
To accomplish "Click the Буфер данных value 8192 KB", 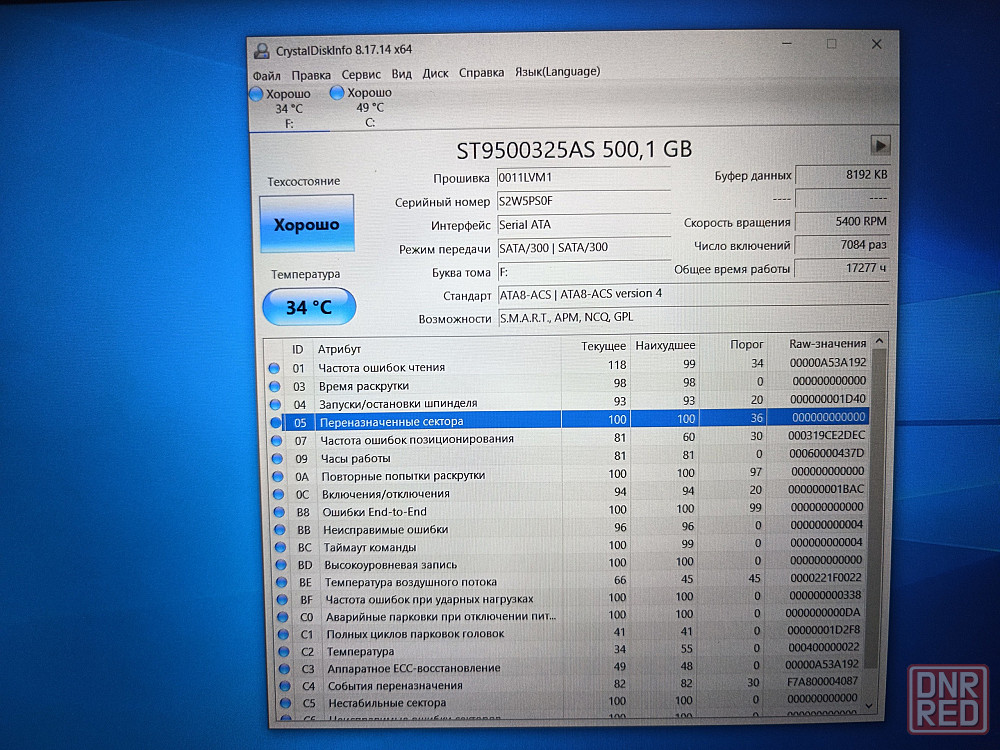I will coord(842,175).
